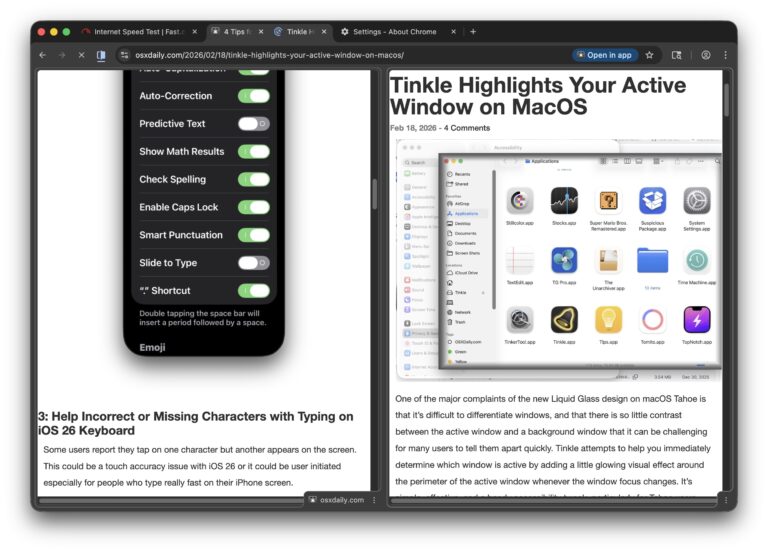The image size is (768, 552).
Task: Click Tips.app lightbulb icon
Action: [x=608, y=320]
